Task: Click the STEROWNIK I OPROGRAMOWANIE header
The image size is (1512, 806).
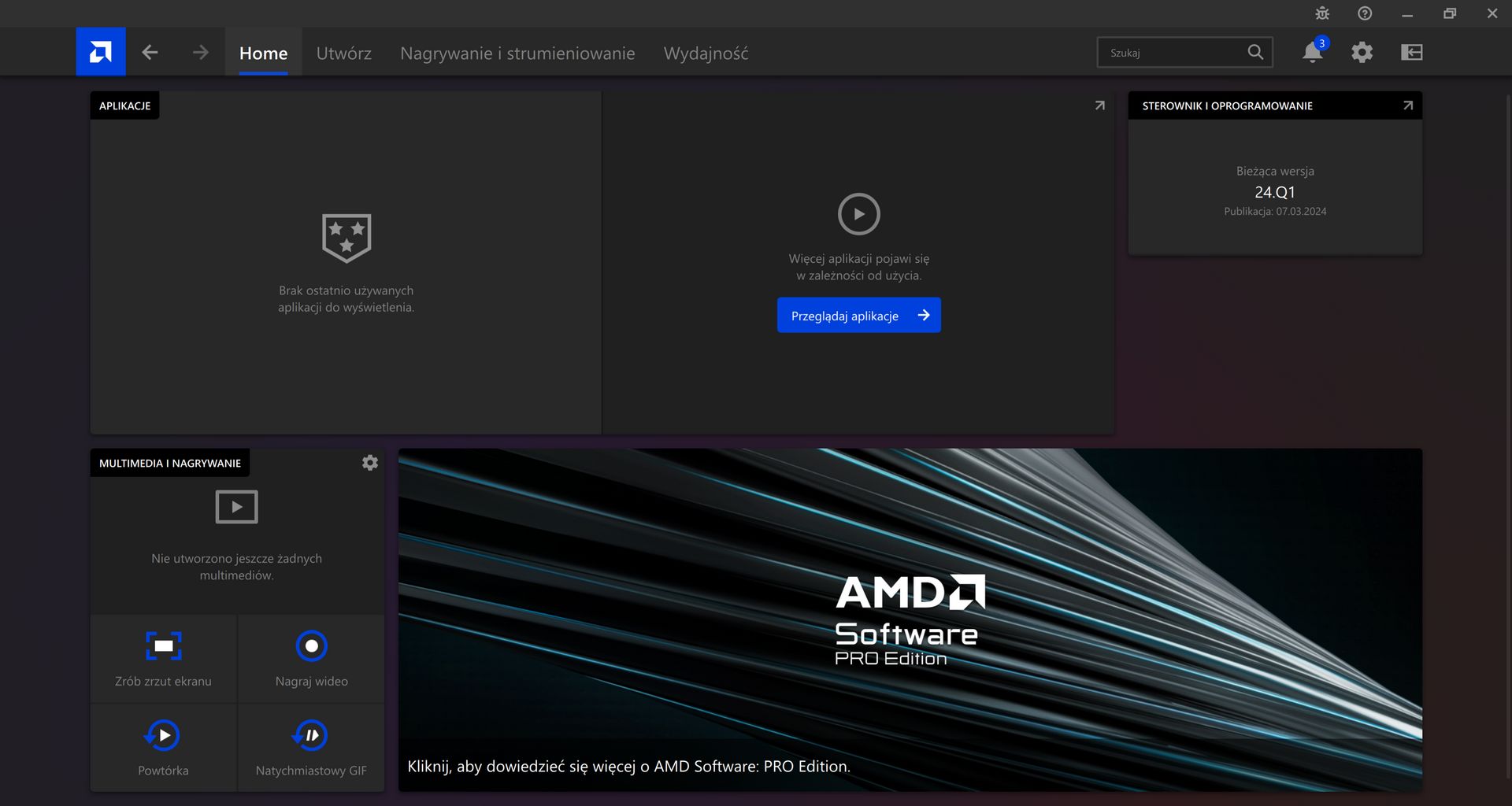Action: coord(1227,105)
